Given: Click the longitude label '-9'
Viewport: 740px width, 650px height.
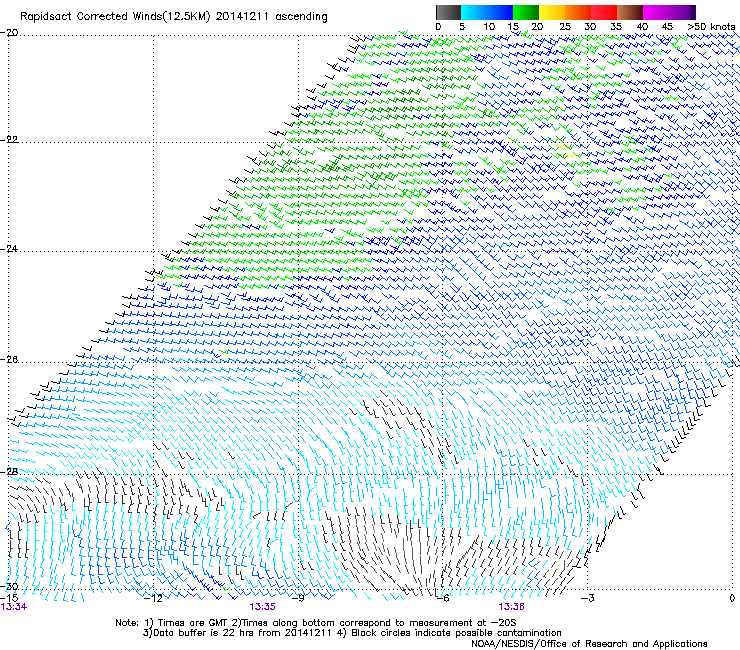Looking at the screenshot, I should pyautogui.click(x=297, y=598).
